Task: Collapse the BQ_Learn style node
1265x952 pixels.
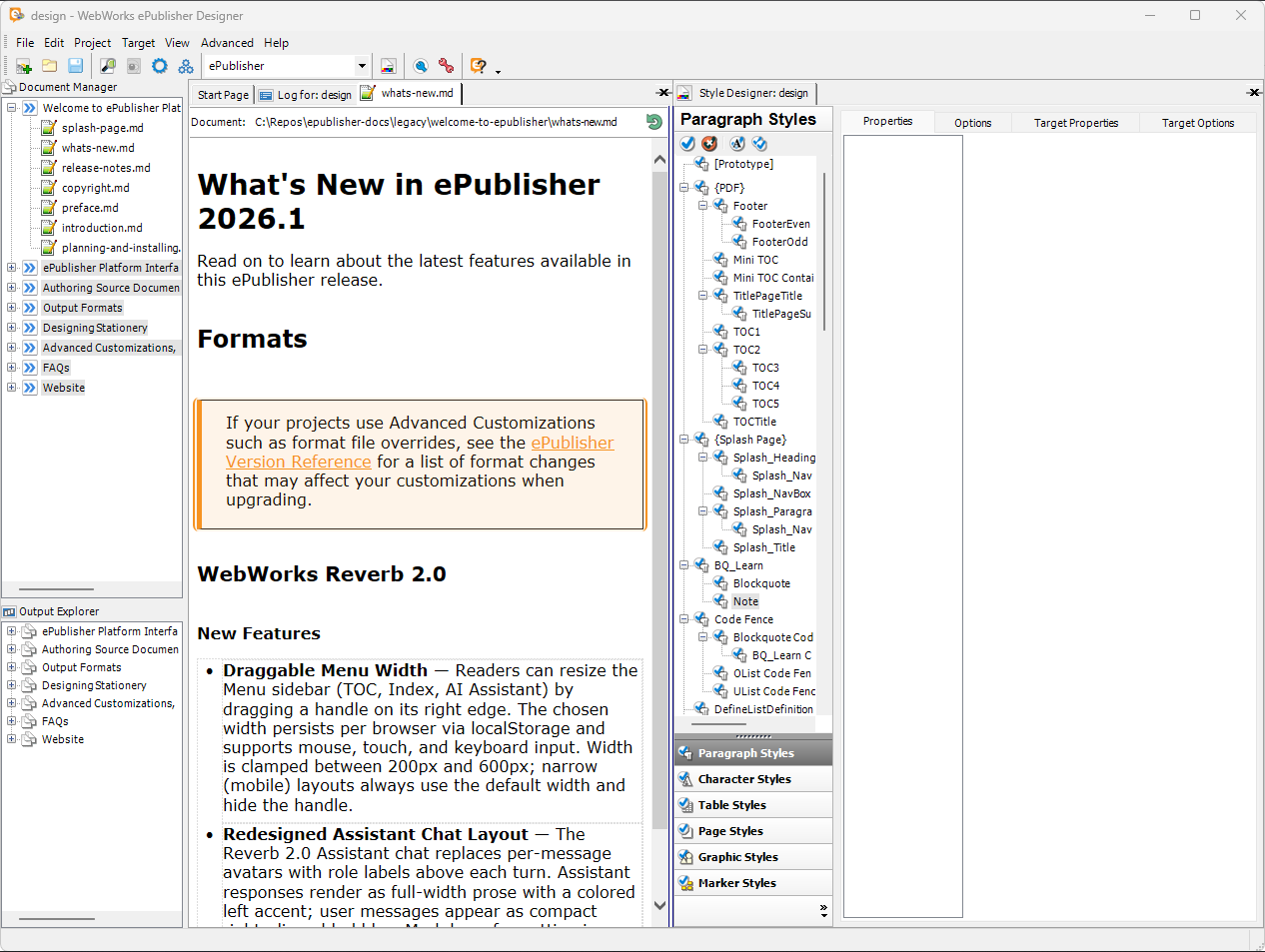Action: pos(684,565)
